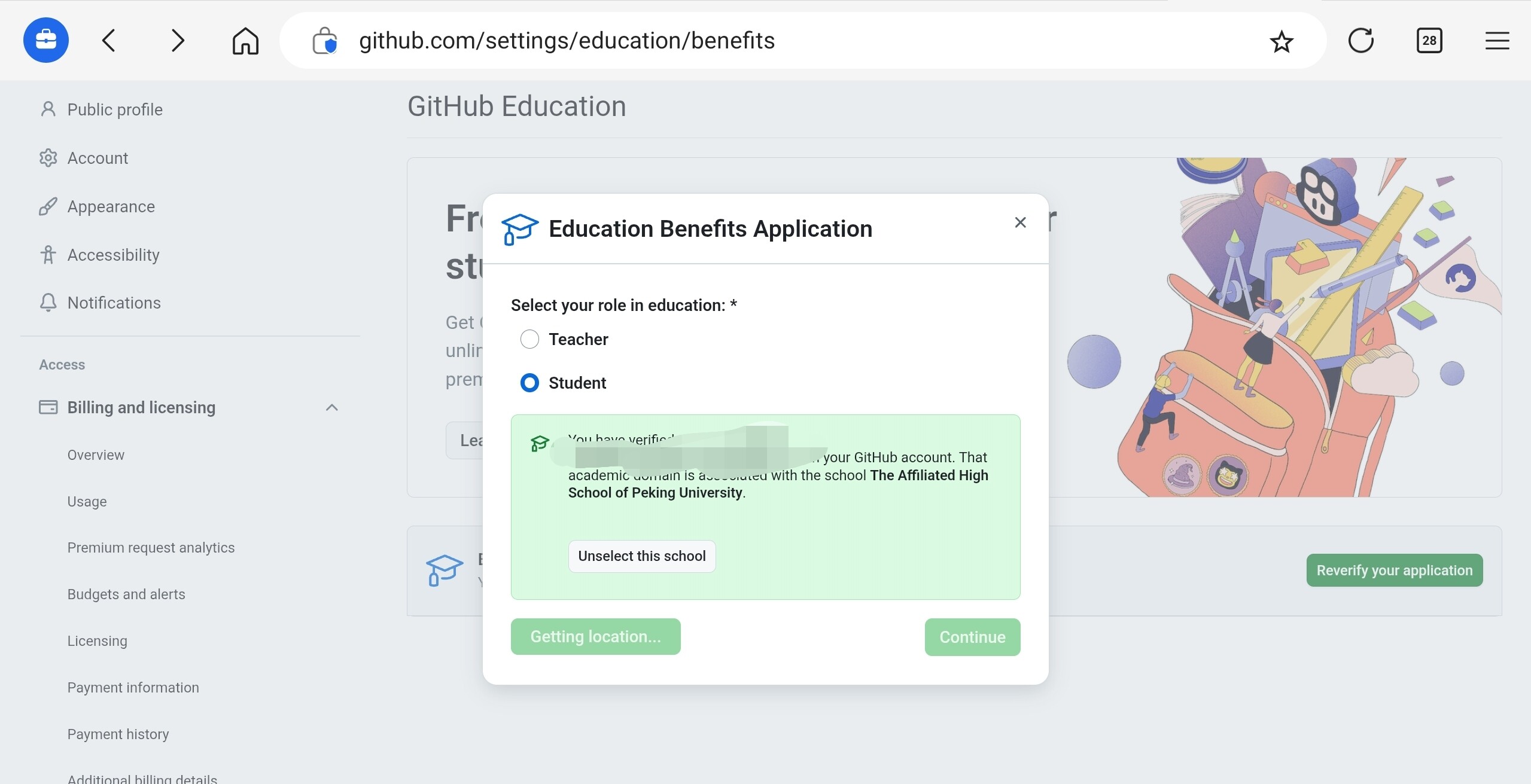Bookmark this page with the star icon
The image size is (1531, 784).
coord(1281,41)
